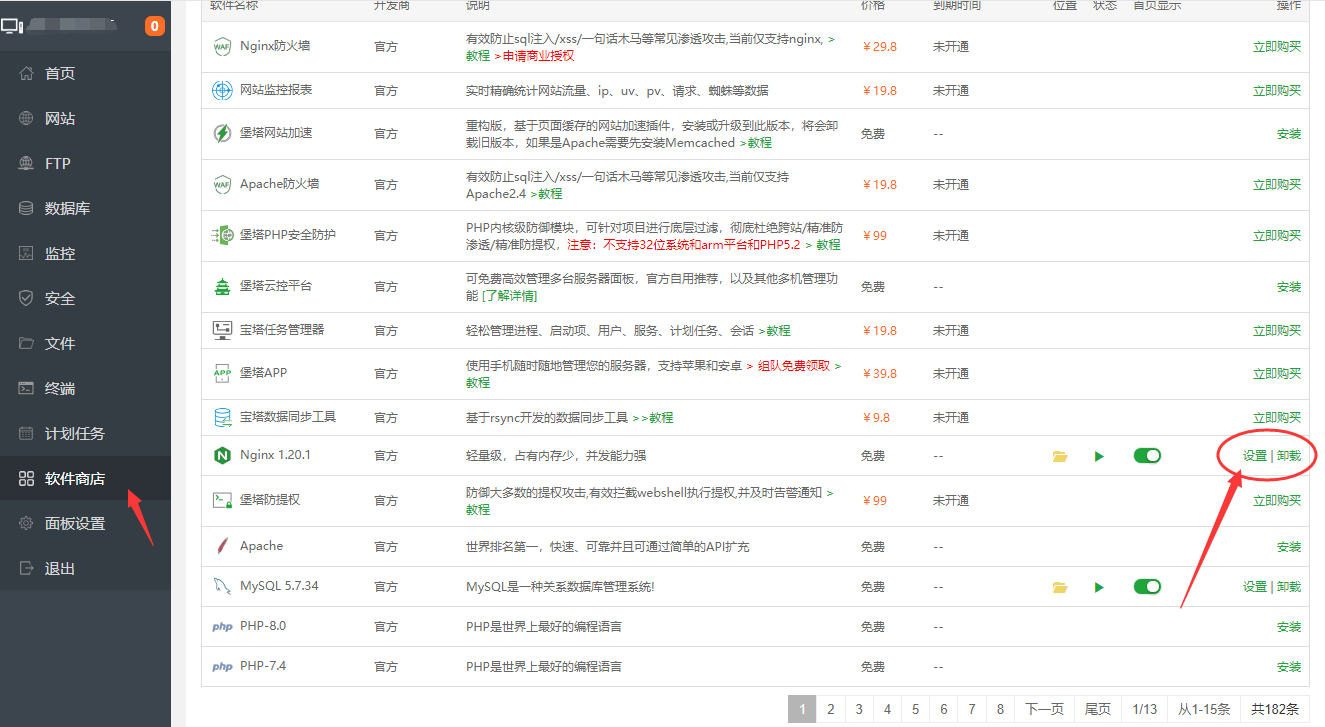
Task: Click the PHP-8.0 php icon
Action: (222, 627)
